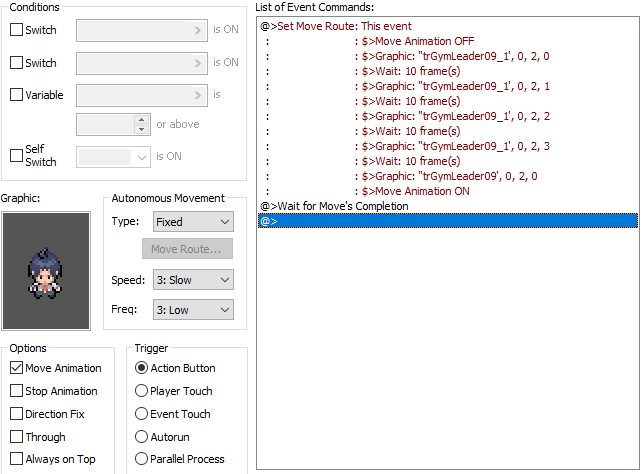
Task: Click the character sprite graphic preview
Action: click(45, 270)
